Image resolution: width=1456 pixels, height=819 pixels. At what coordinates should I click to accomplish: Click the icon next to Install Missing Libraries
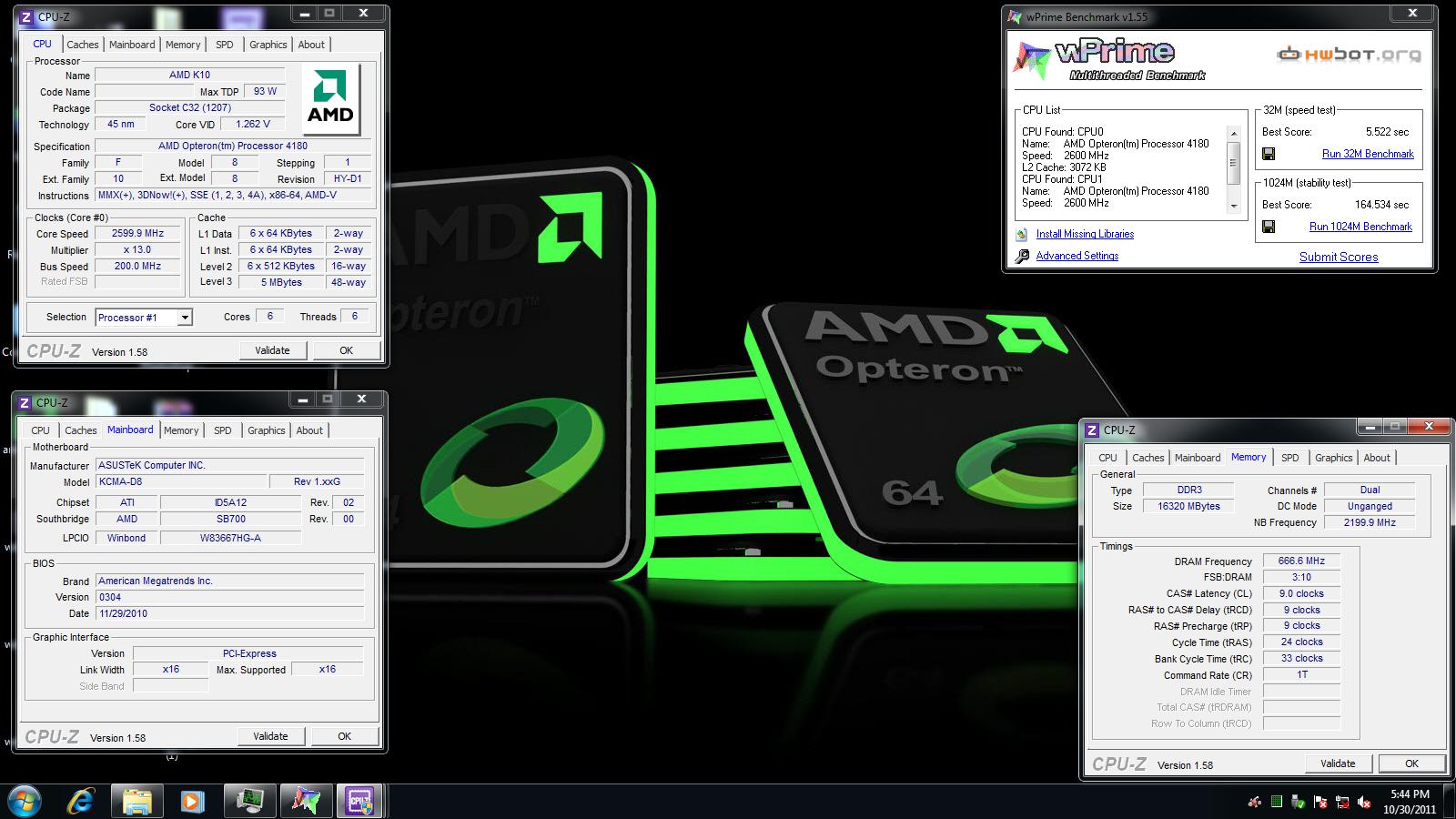1022,235
